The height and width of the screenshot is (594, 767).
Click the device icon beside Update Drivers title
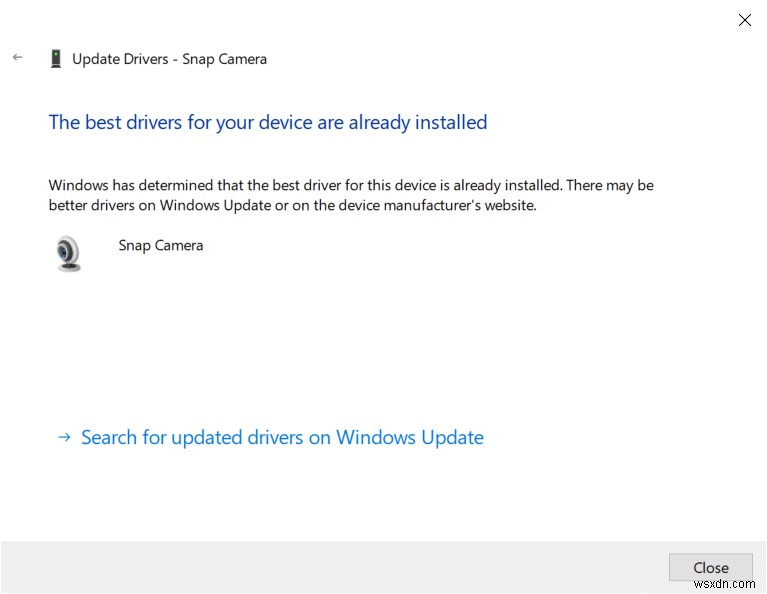pyautogui.click(x=56, y=59)
